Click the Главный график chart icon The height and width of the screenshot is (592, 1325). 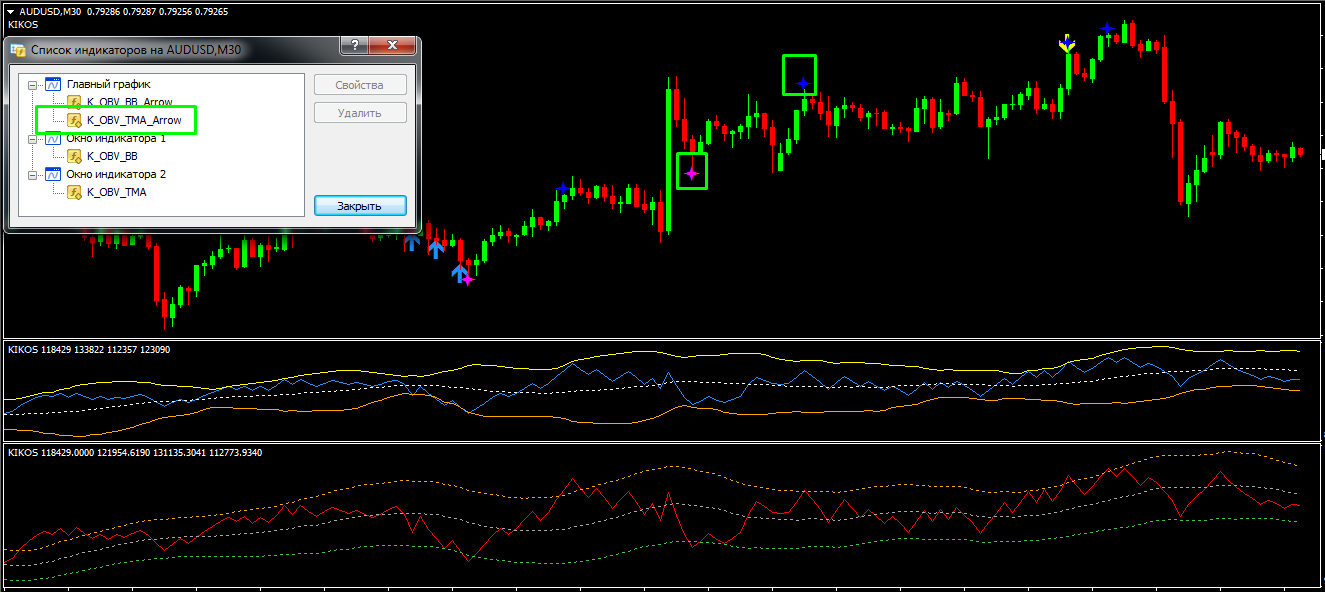pos(53,85)
